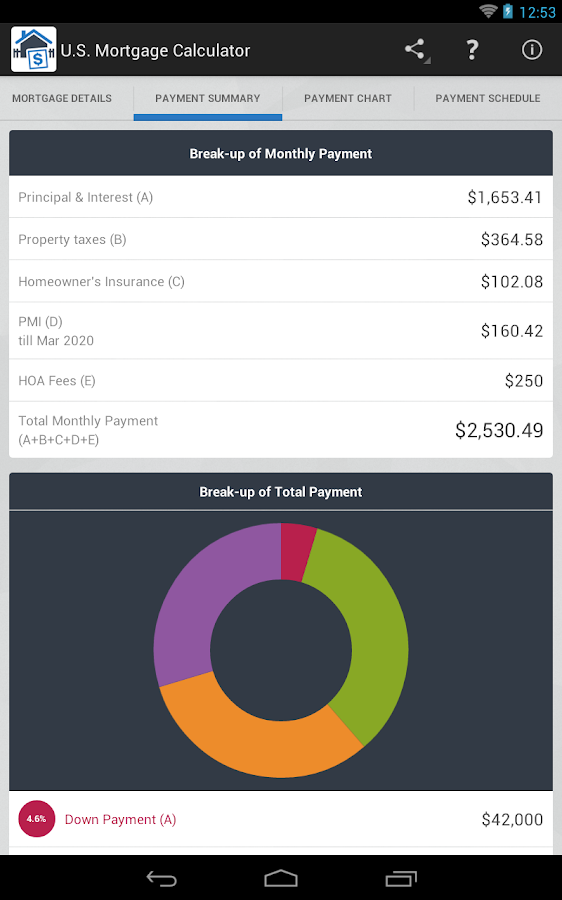Tap the Total Monthly Payment row
Image resolution: width=562 pixels, height=900 pixels.
(x=281, y=430)
